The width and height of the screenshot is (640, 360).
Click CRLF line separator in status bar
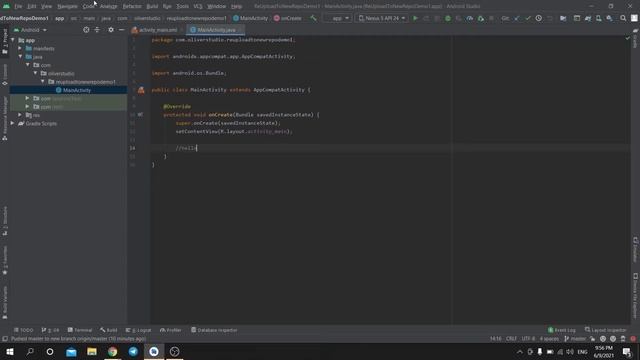coord(511,339)
